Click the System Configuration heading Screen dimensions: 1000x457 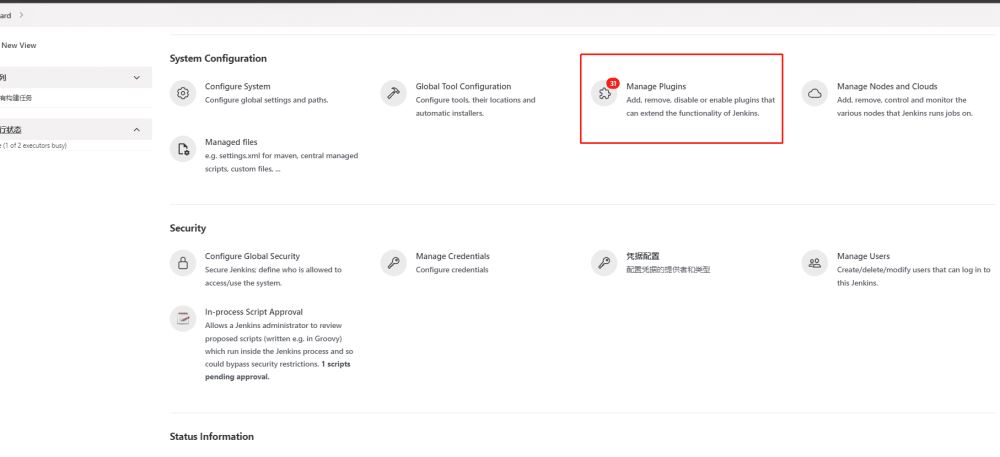(218, 58)
